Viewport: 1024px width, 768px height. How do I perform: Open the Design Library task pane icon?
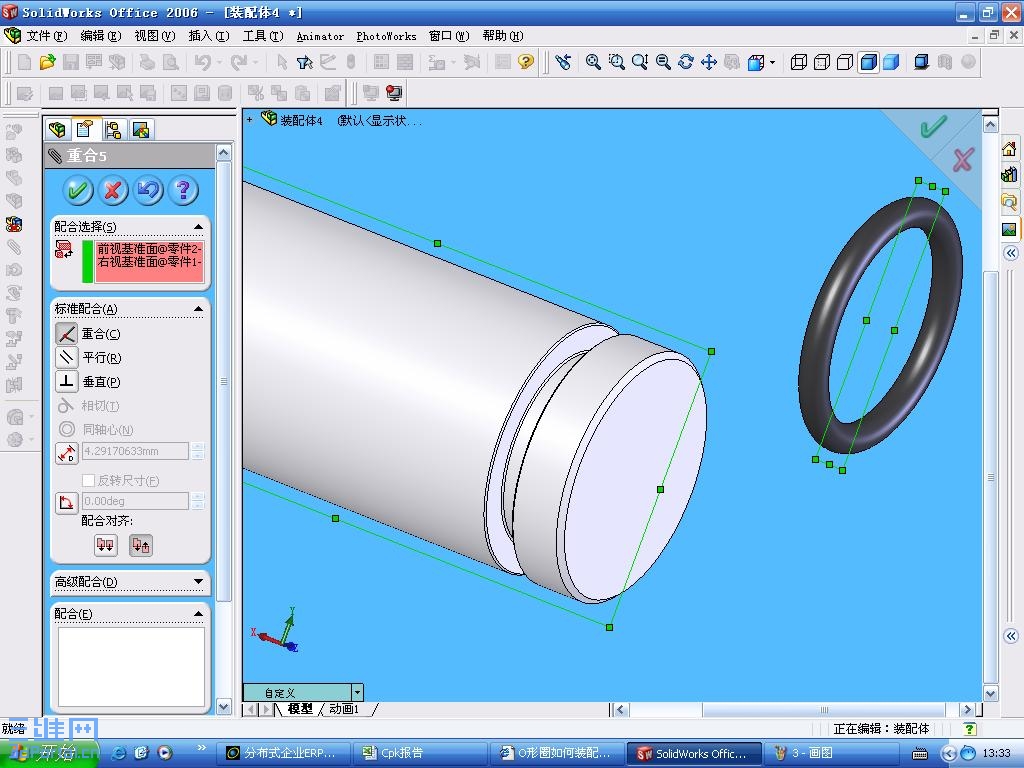tap(1009, 174)
